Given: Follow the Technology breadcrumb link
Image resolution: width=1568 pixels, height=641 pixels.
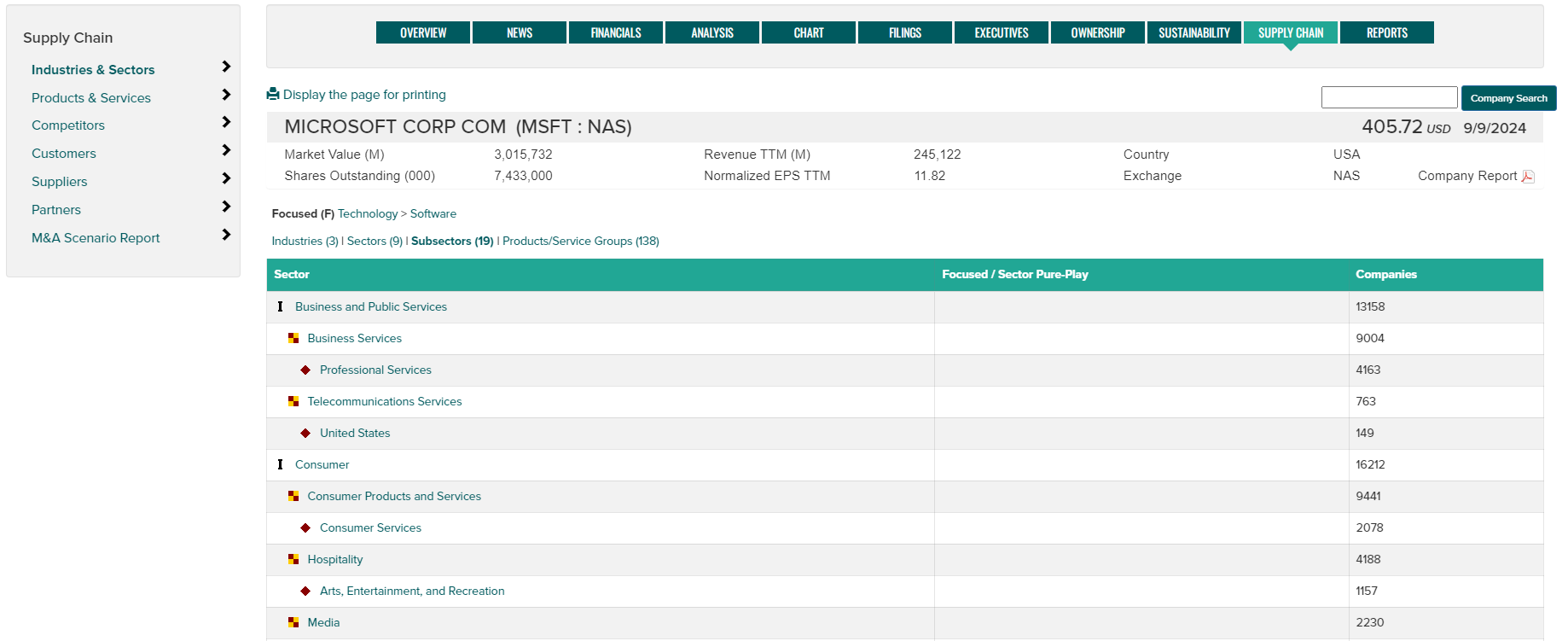Looking at the screenshot, I should (368, 213).
